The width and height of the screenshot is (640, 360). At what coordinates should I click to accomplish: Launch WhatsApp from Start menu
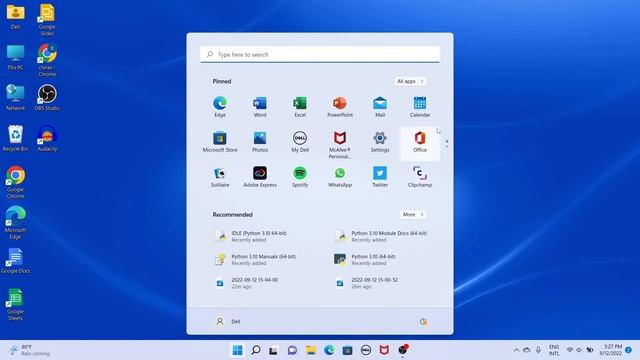pos(340,177)
